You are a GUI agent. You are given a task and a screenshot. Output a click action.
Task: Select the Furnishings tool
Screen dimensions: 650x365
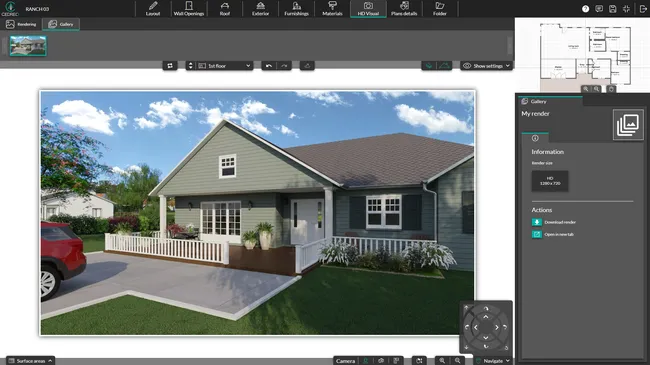pos(296,9)
